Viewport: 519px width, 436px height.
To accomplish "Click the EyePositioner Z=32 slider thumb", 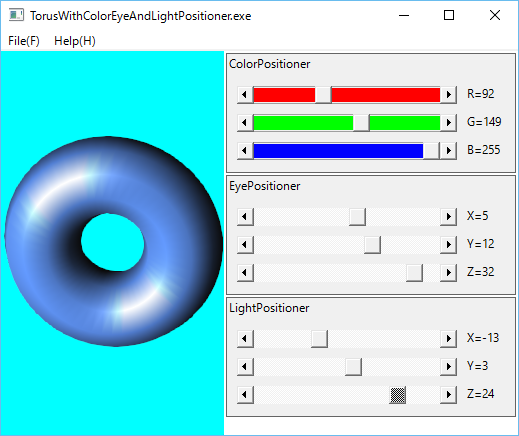I will [414, 273].
